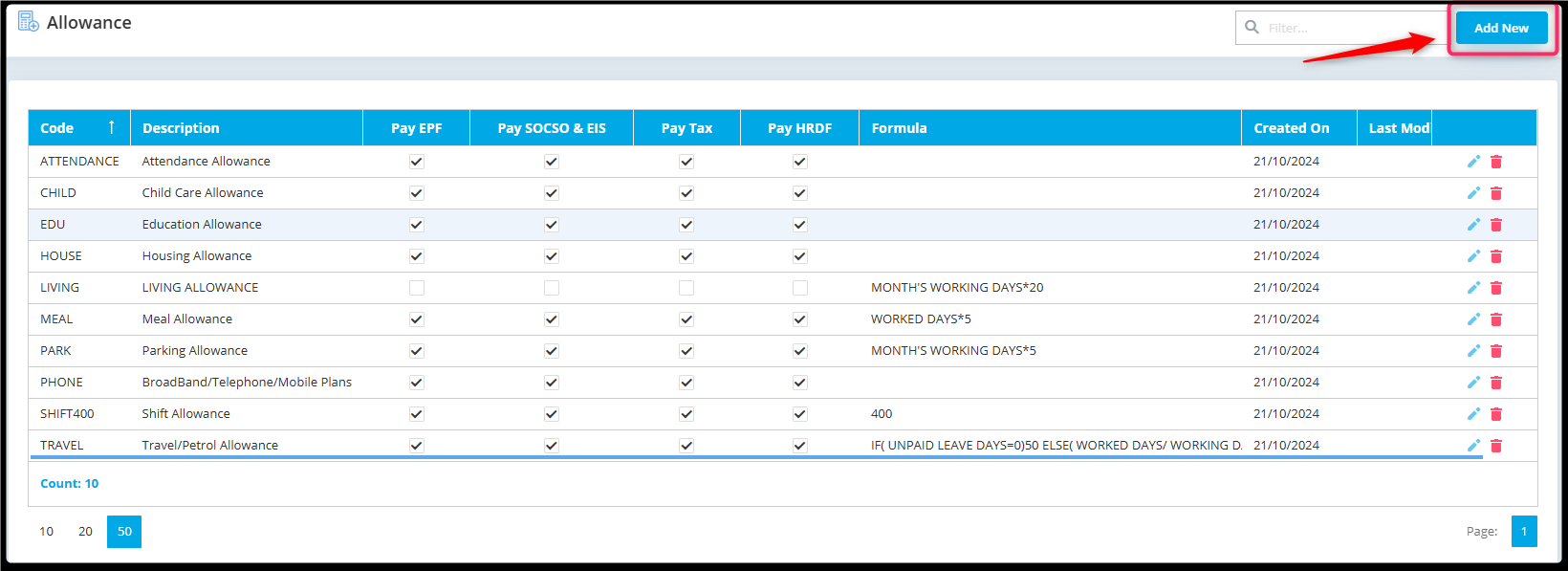Show 20 rows per page

85,532
